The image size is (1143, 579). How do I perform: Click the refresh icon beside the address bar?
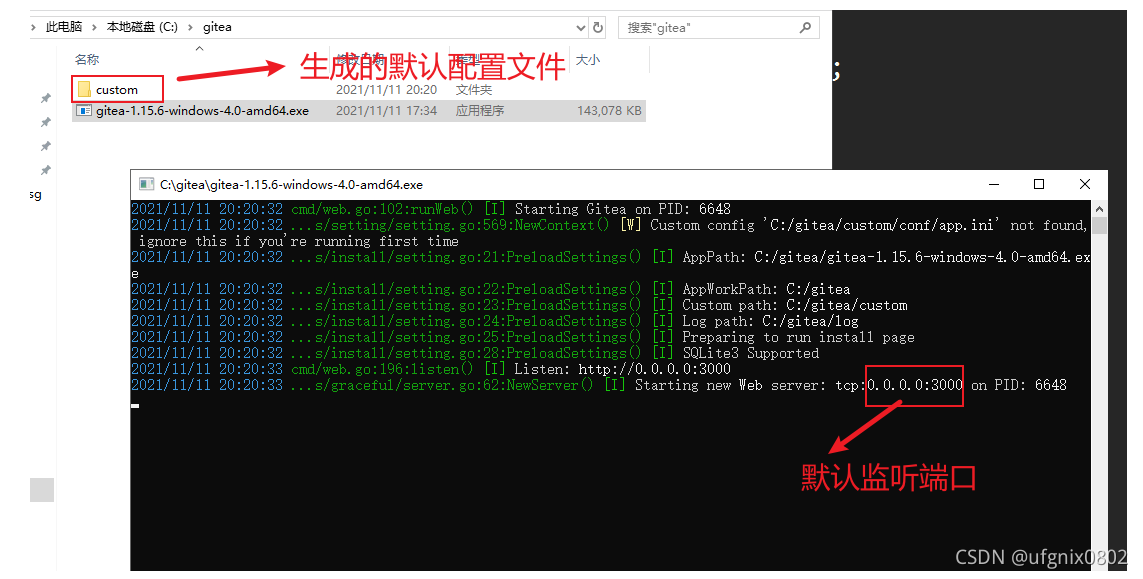tap(597, 27)
